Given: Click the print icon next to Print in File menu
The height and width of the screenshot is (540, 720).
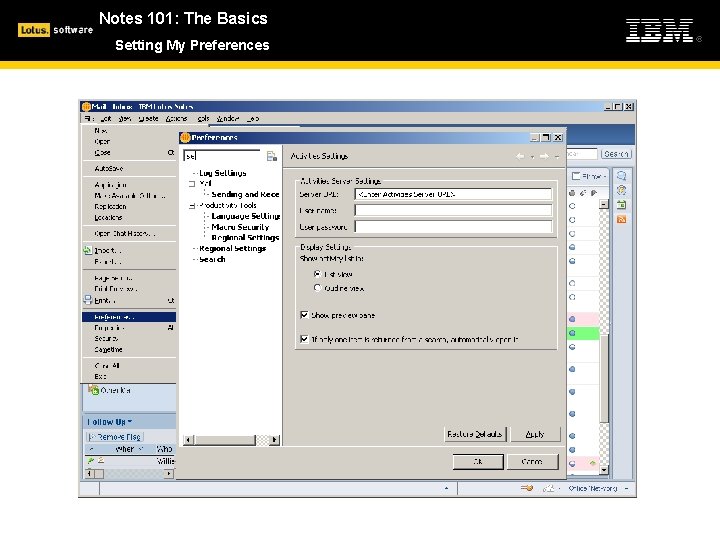Looking at the screenshot, I should click(88, 300).
